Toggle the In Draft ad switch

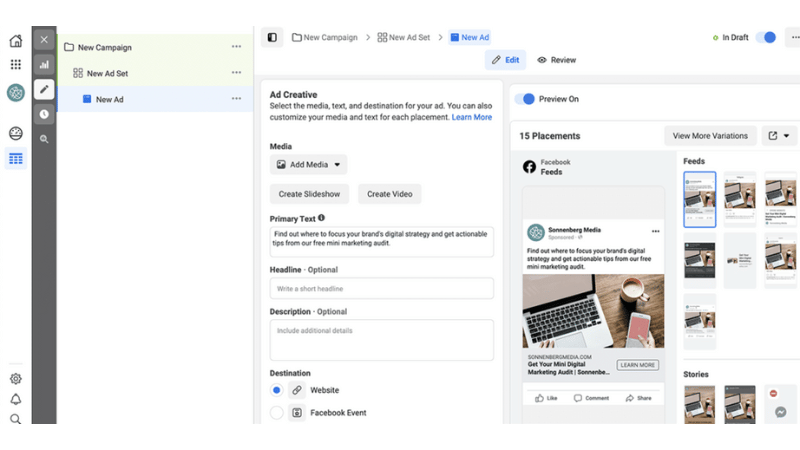coord(766,37)
